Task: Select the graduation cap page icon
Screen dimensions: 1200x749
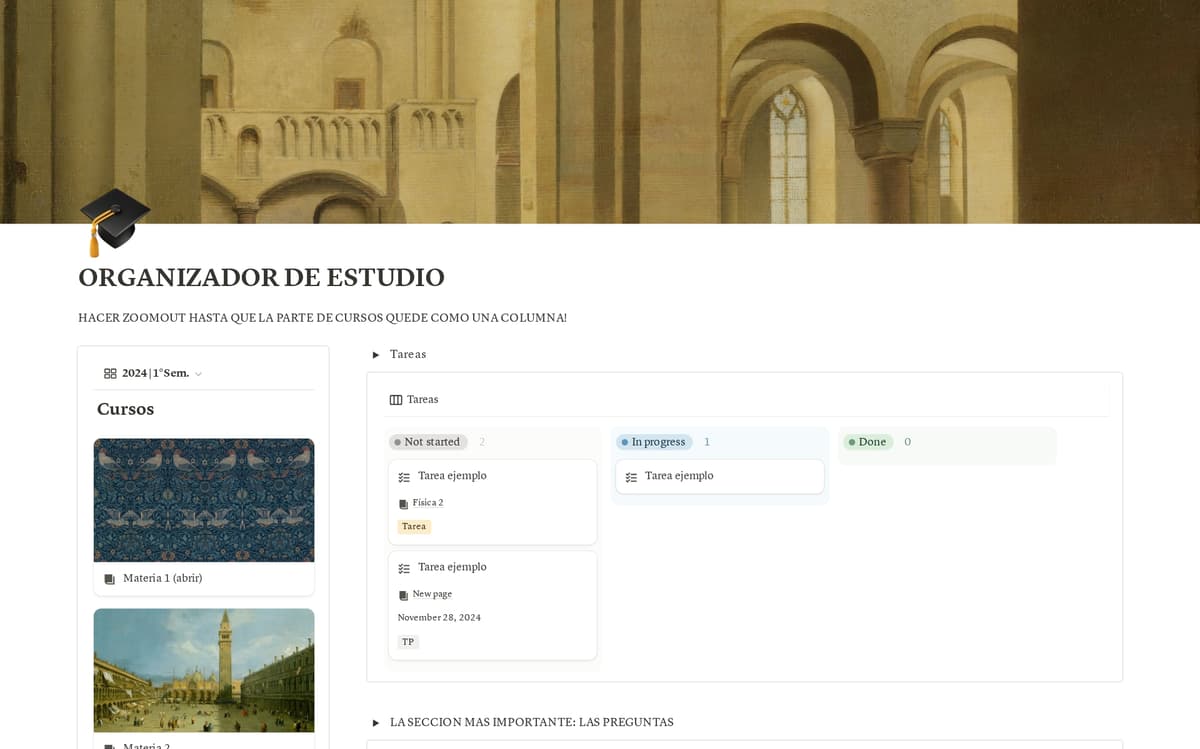Action: 113,220
